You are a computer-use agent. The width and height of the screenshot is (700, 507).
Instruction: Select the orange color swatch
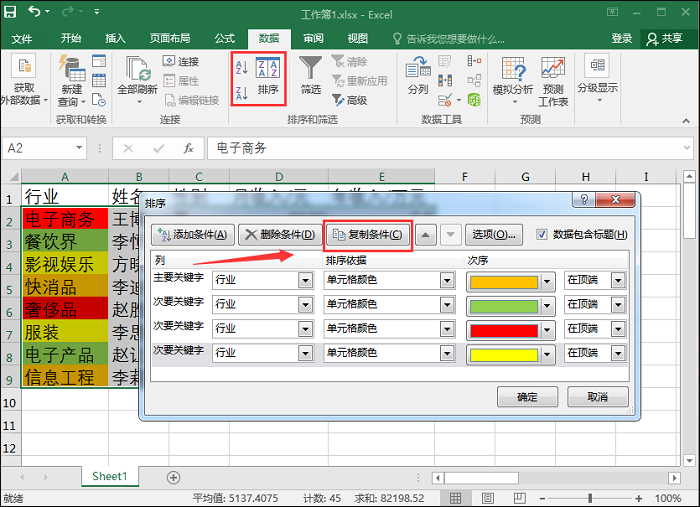(504, 282)
